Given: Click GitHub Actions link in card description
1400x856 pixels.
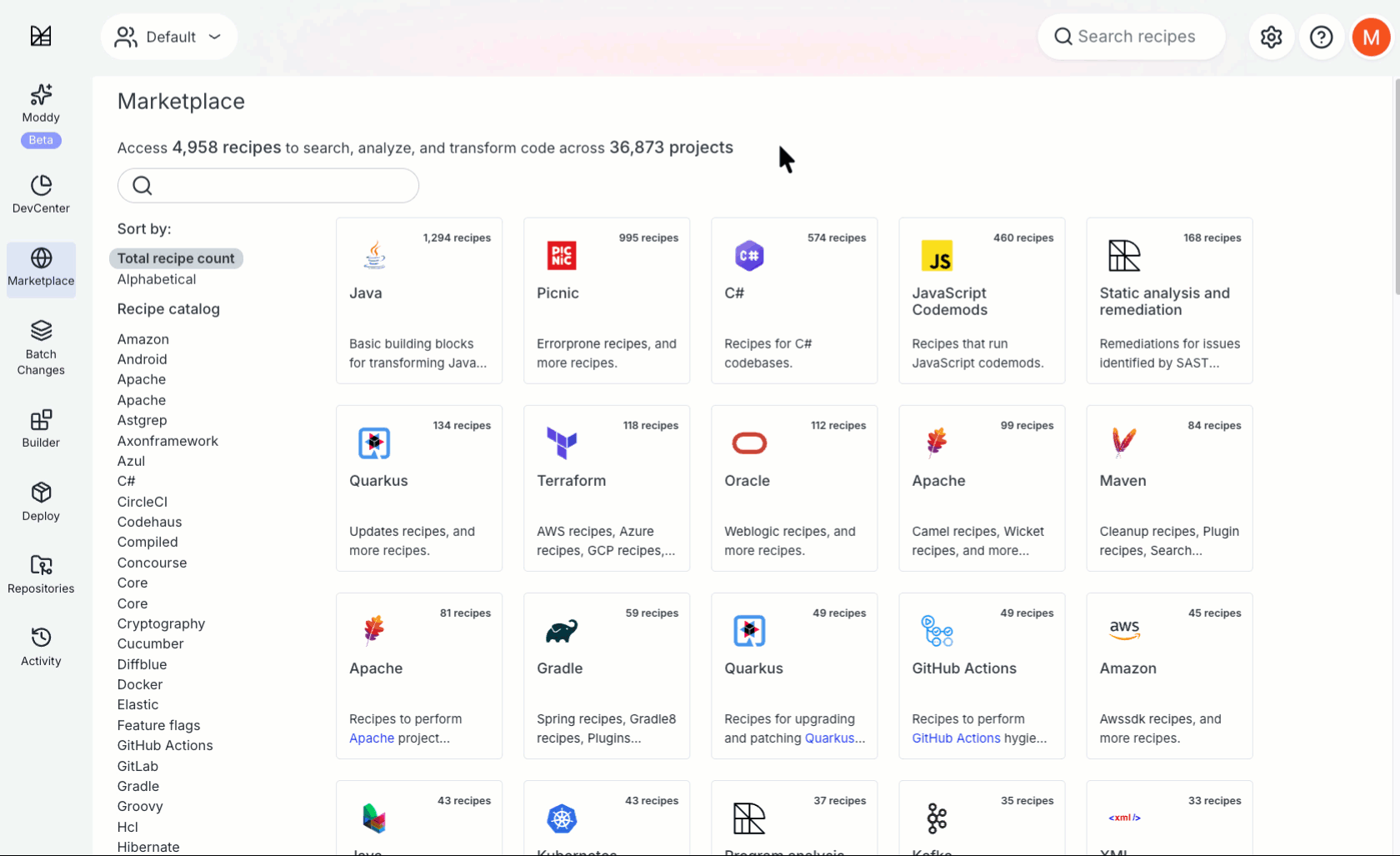Looking at the screenshot, I should click(956, 738).
